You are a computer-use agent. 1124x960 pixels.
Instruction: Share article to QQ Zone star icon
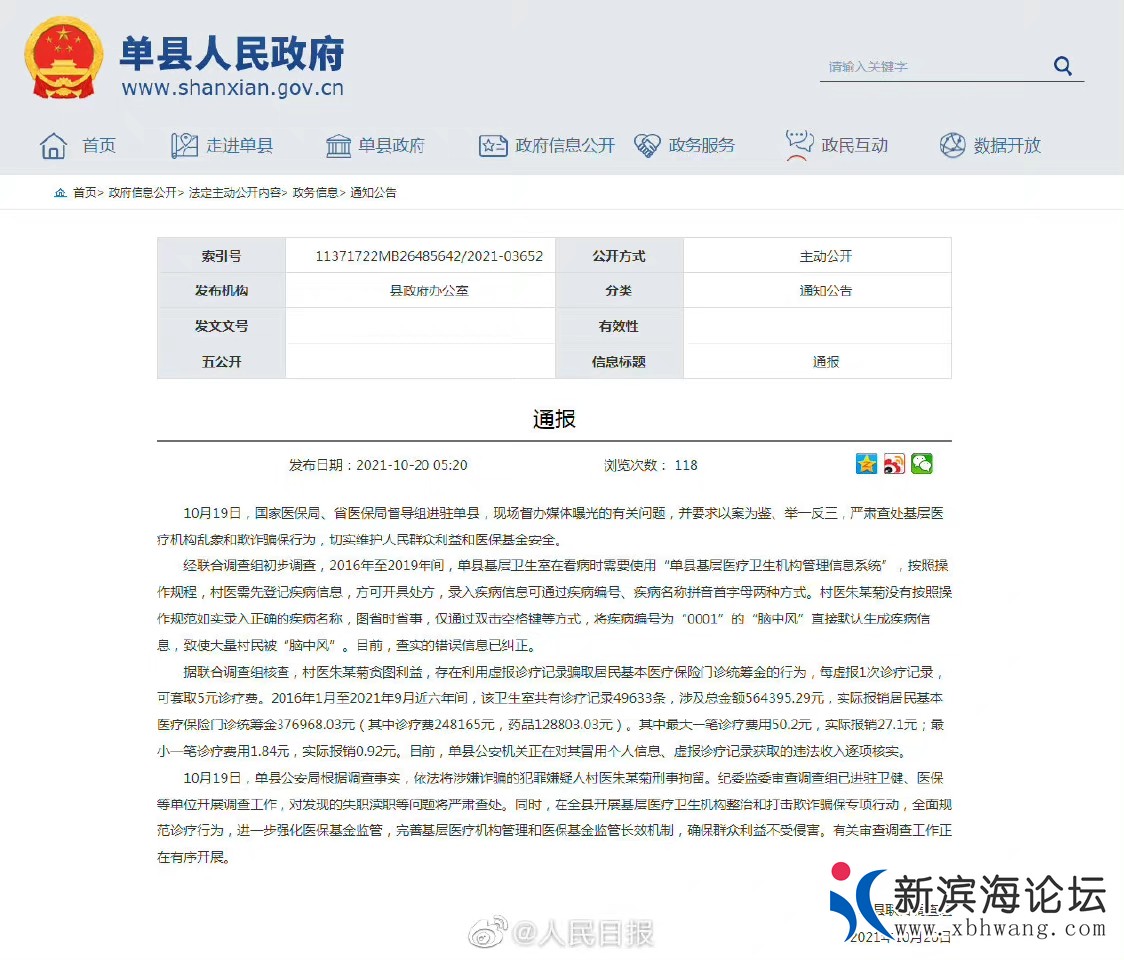[866, 464]
